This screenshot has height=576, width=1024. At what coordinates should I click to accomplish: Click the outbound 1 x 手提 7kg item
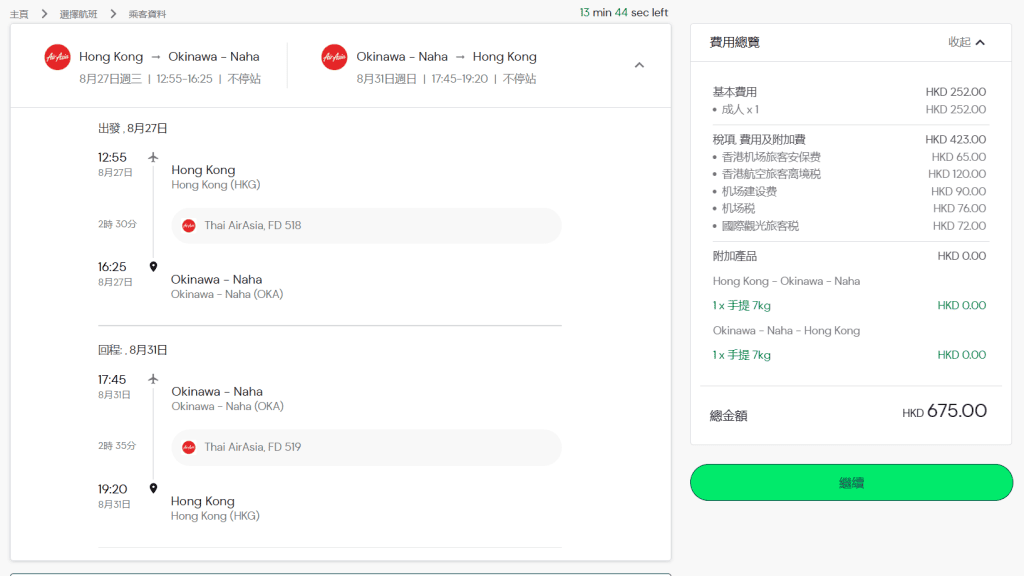pos(742,306)
